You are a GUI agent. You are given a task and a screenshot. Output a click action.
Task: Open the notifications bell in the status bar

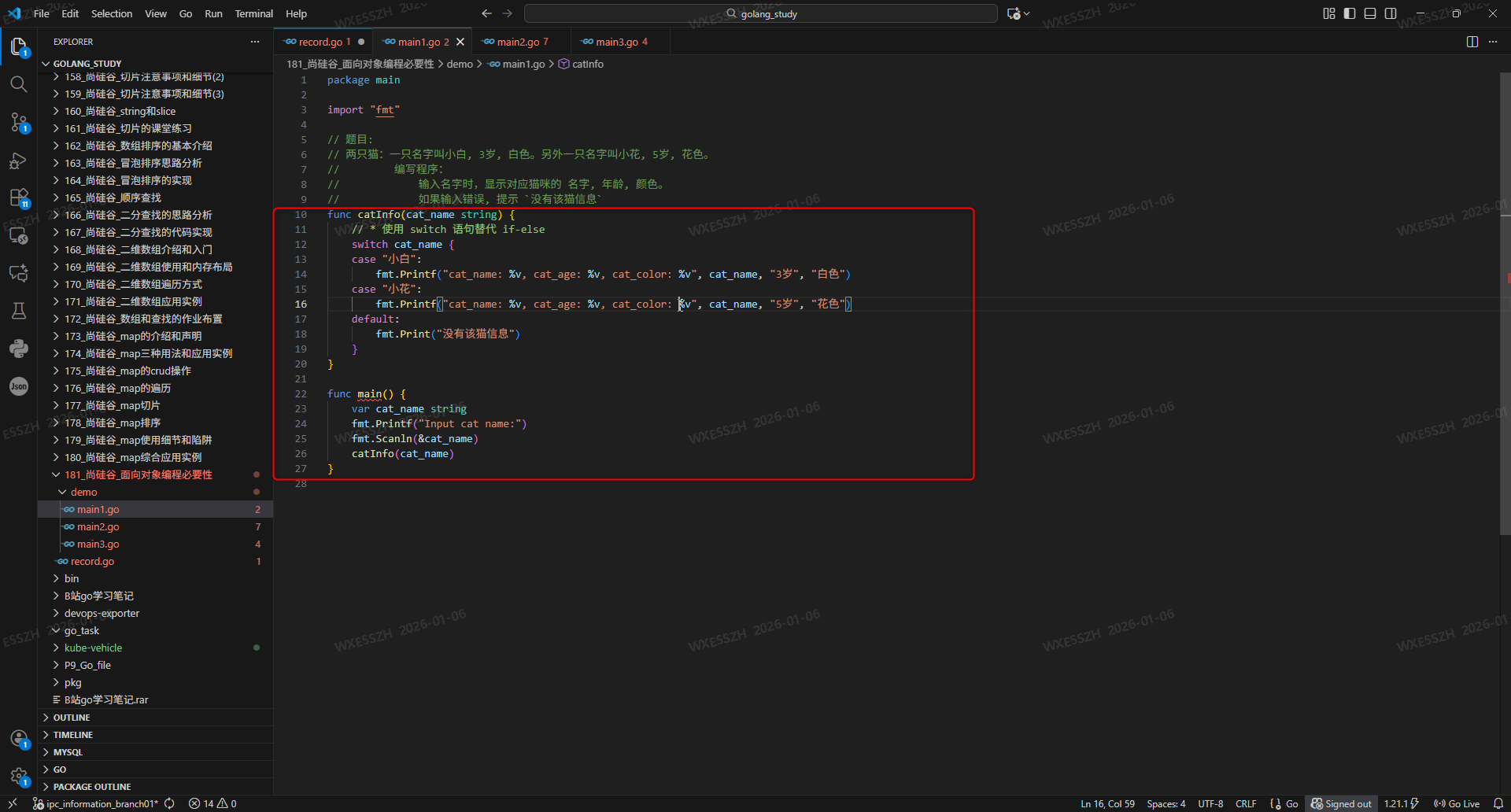click(x=1498, y=803)
